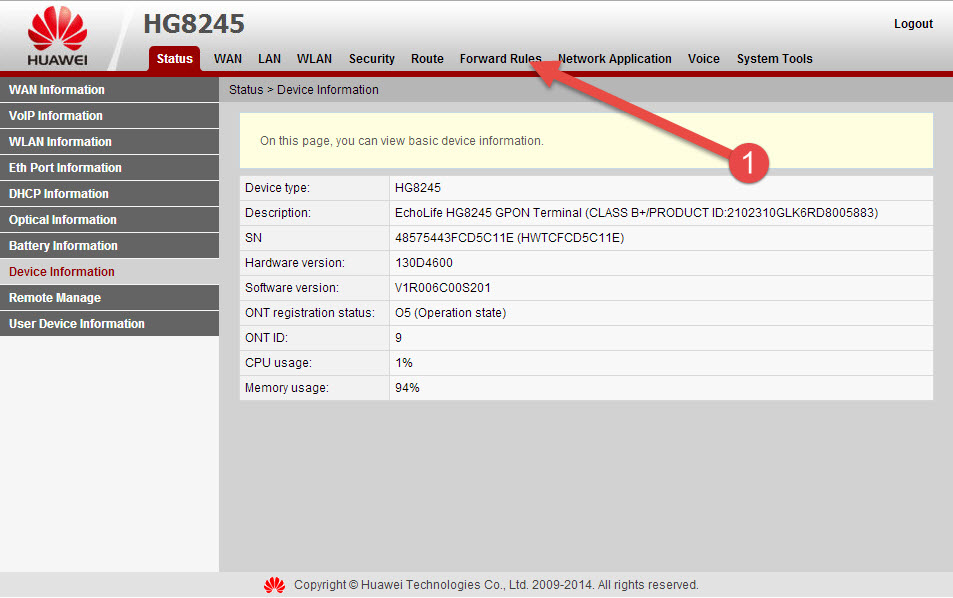This screenshot has width=953, height=598.
Task: Select the Security tab
Action: click(371, 59)
